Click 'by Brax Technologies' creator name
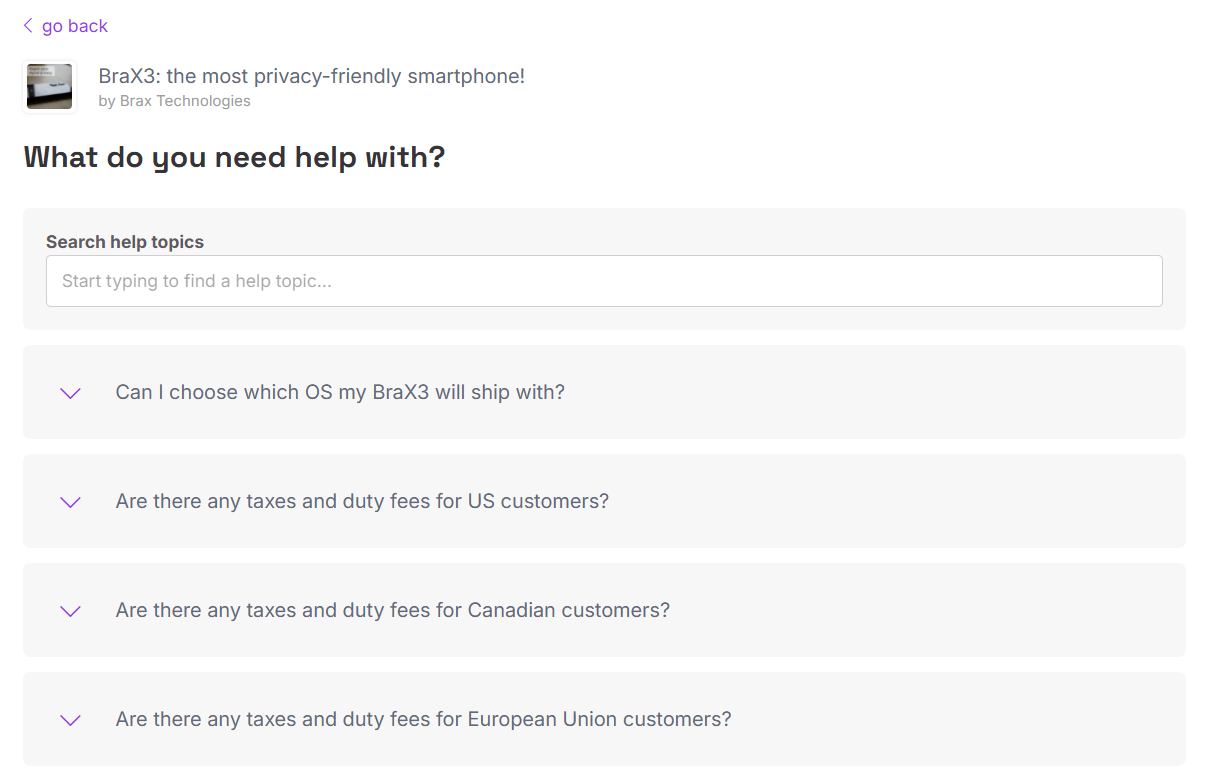1211x772 pixels. tap(174, 101)
